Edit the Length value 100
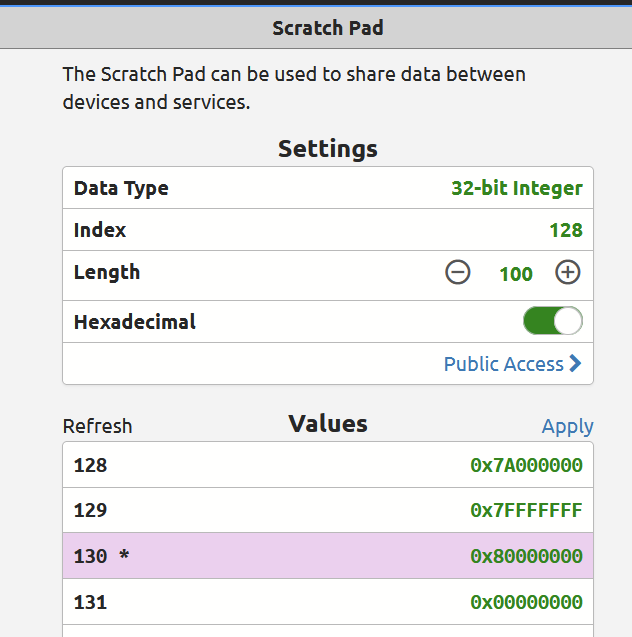The height and width of the screenshot is (637, 632). (515, 273)
